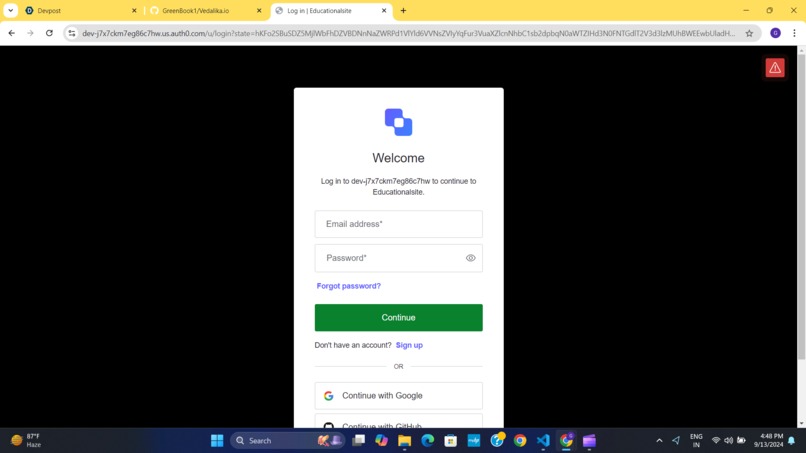Open the weather widget 87°F Haze
This screenshot has width=806, height=453.
point(26,441)
